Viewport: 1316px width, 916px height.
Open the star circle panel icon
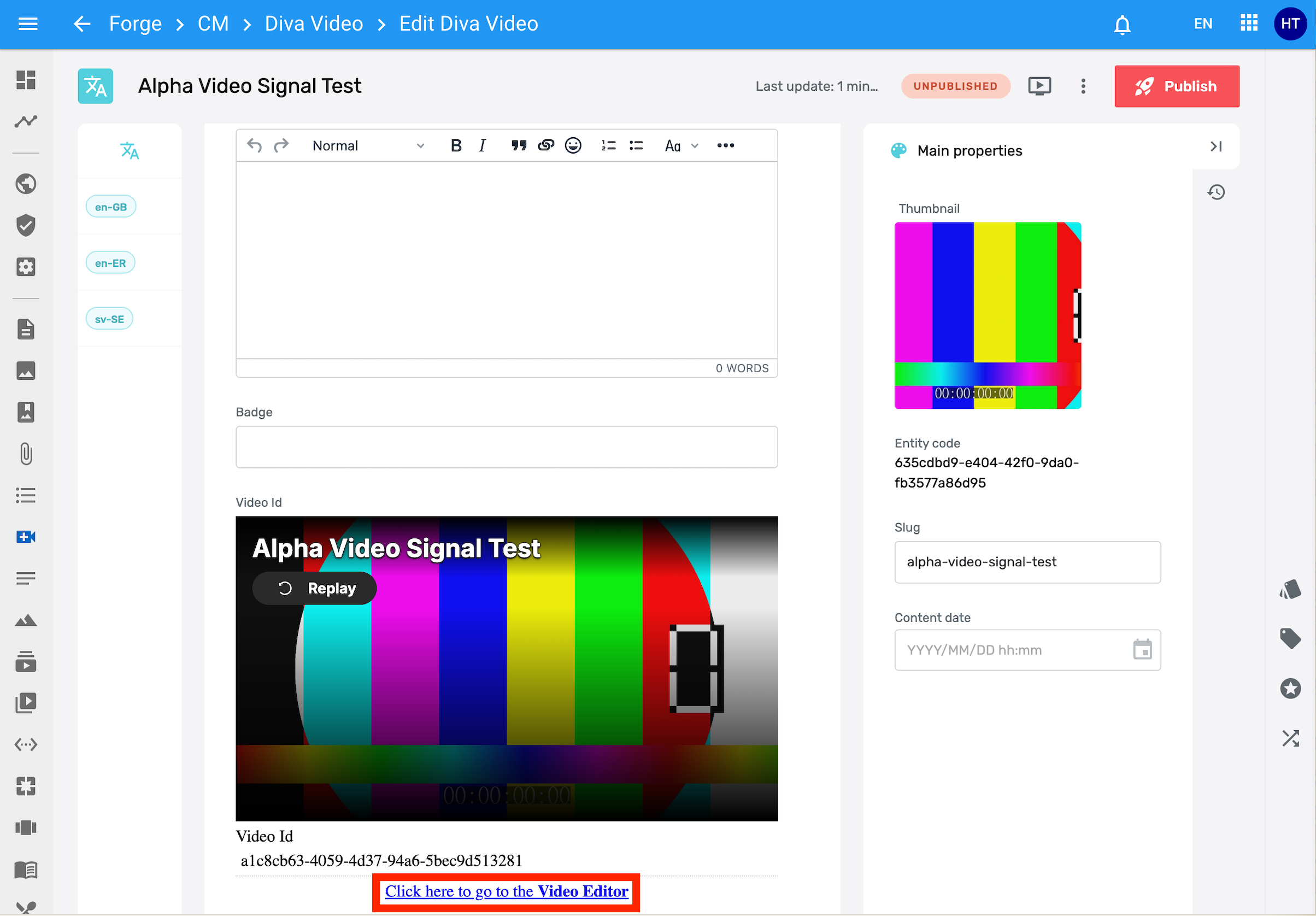coord(1290,688)
